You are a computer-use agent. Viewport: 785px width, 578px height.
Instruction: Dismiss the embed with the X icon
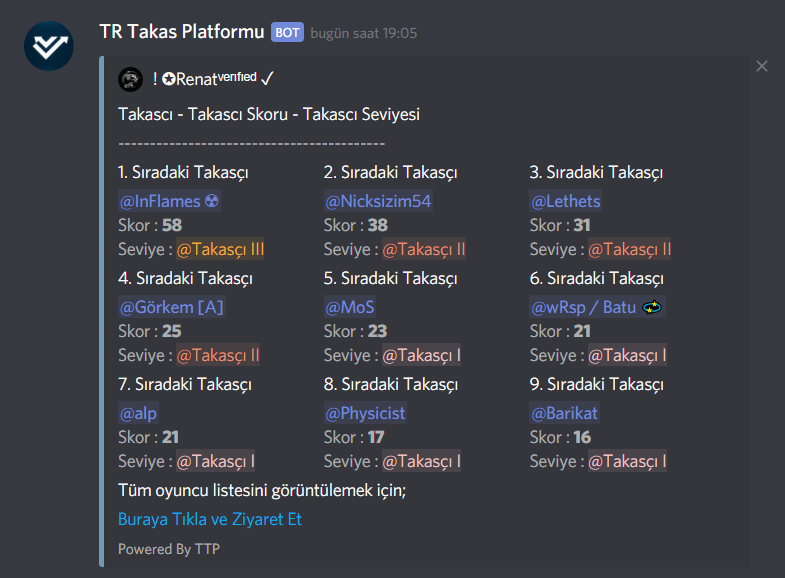pyautogui.click(x=761, y=66)
